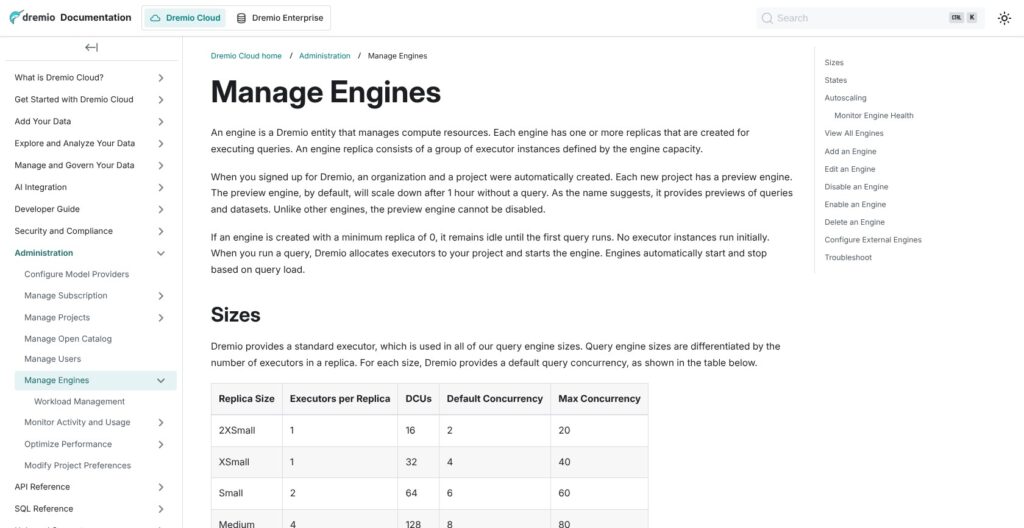The width and height of the screenshot is (1024, 528).
Task: Jump to Enable an Engine section
Action: click(855, 205)
